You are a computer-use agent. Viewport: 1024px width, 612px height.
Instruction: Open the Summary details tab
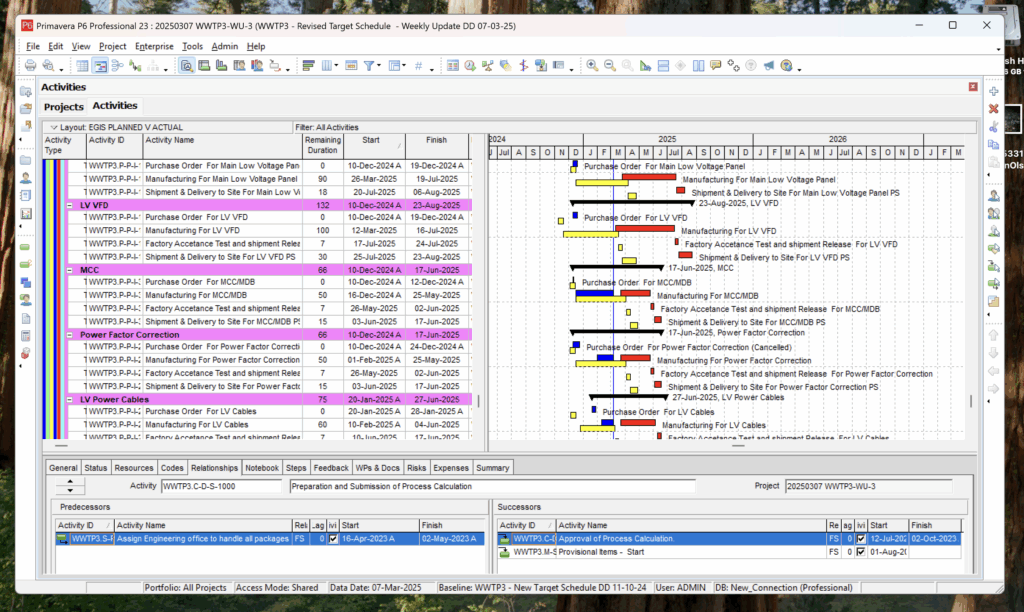(492, 468)
